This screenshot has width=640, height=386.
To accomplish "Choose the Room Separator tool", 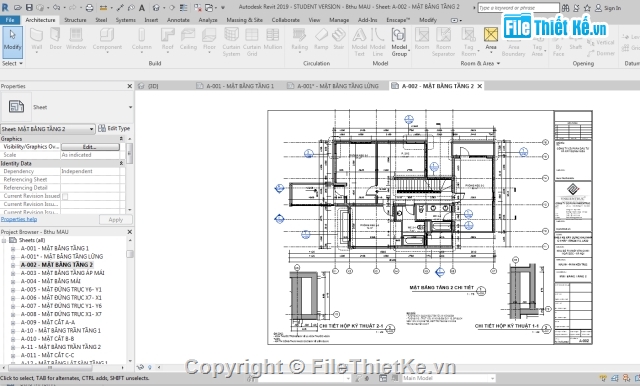I will pos(443,42).
